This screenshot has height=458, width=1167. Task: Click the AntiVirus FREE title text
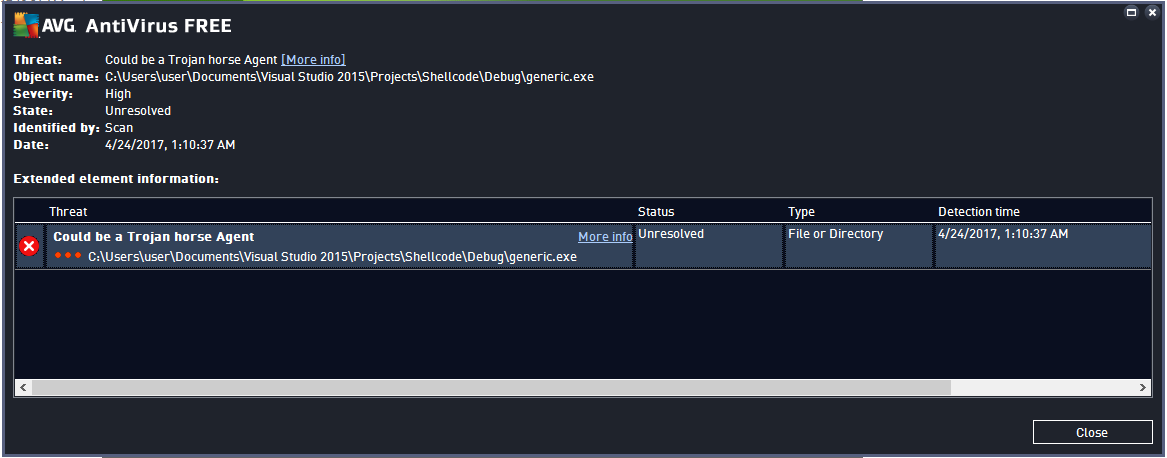pyautogui.click(x=159, y=26)
